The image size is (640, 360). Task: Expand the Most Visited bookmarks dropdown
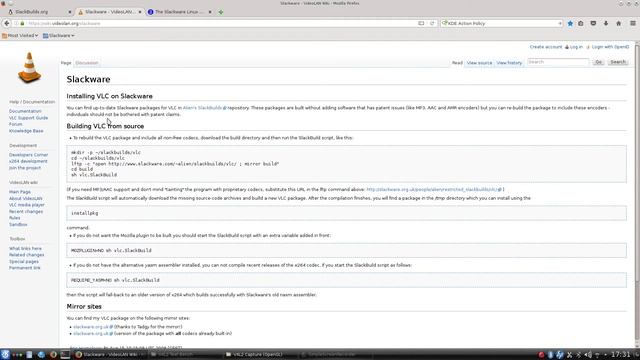pyautogui.click(x=20, y=36)
